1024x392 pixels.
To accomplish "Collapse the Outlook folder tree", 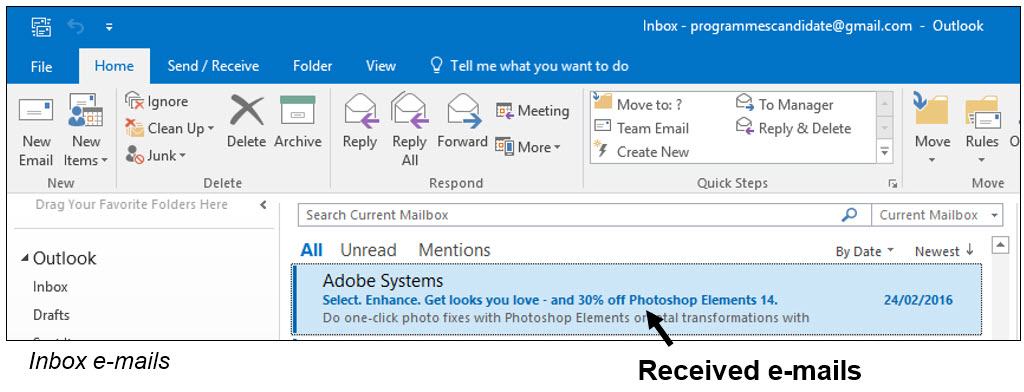I will (x=25, y=259).
